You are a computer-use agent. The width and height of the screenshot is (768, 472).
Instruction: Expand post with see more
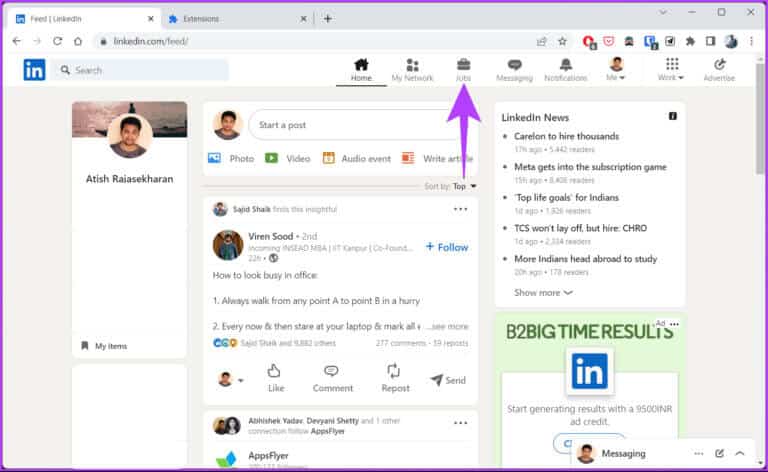point(450,326)
